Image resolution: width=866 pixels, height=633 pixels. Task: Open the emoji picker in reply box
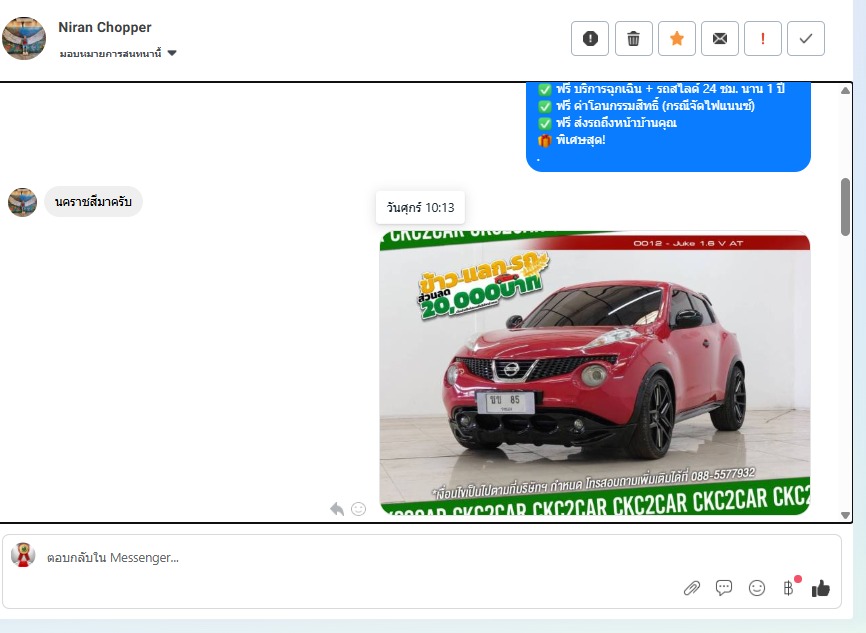coord(757,588)
